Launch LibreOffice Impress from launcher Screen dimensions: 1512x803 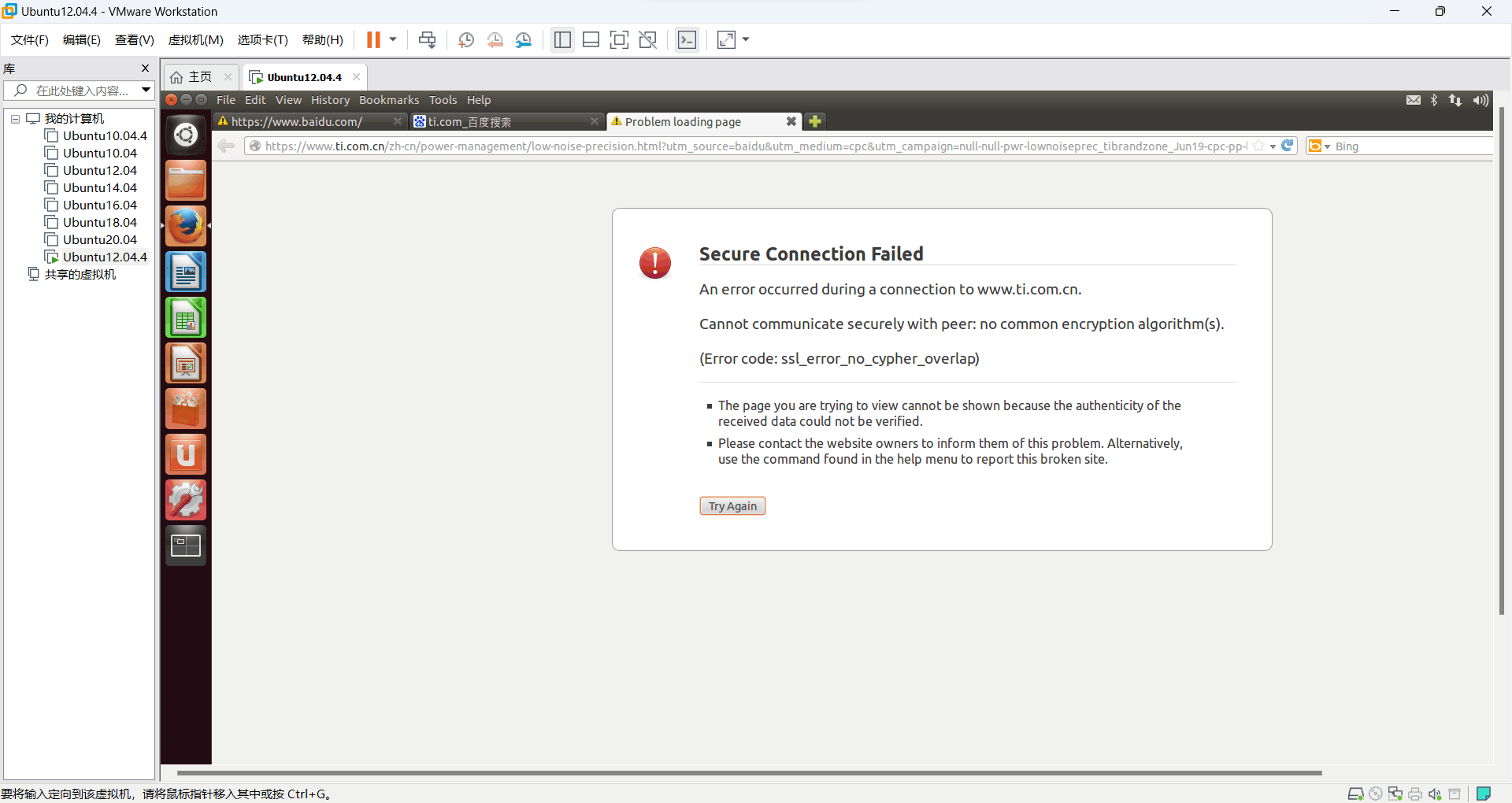point(186,363)
